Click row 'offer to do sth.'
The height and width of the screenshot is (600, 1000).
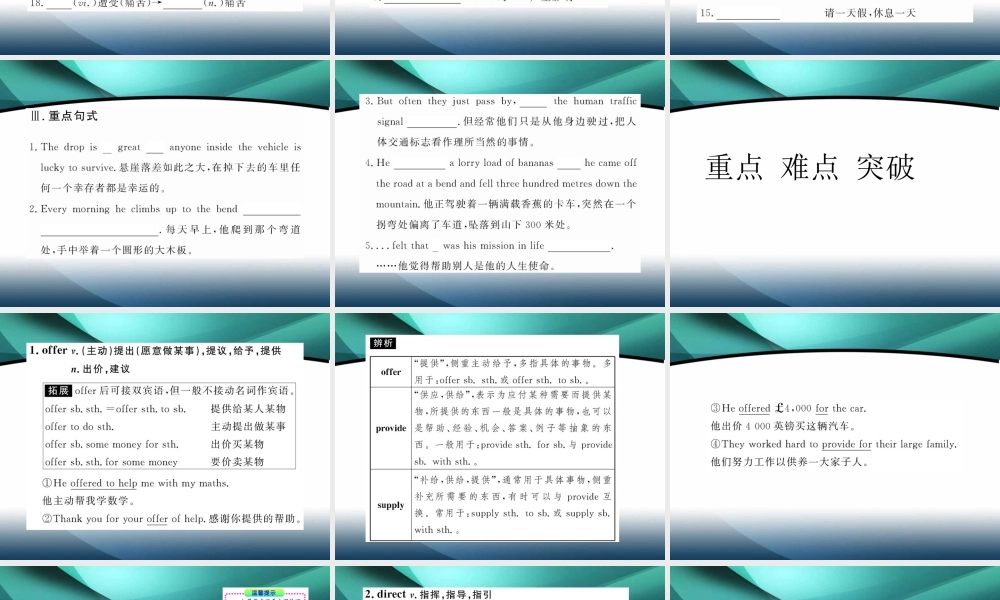80,427
